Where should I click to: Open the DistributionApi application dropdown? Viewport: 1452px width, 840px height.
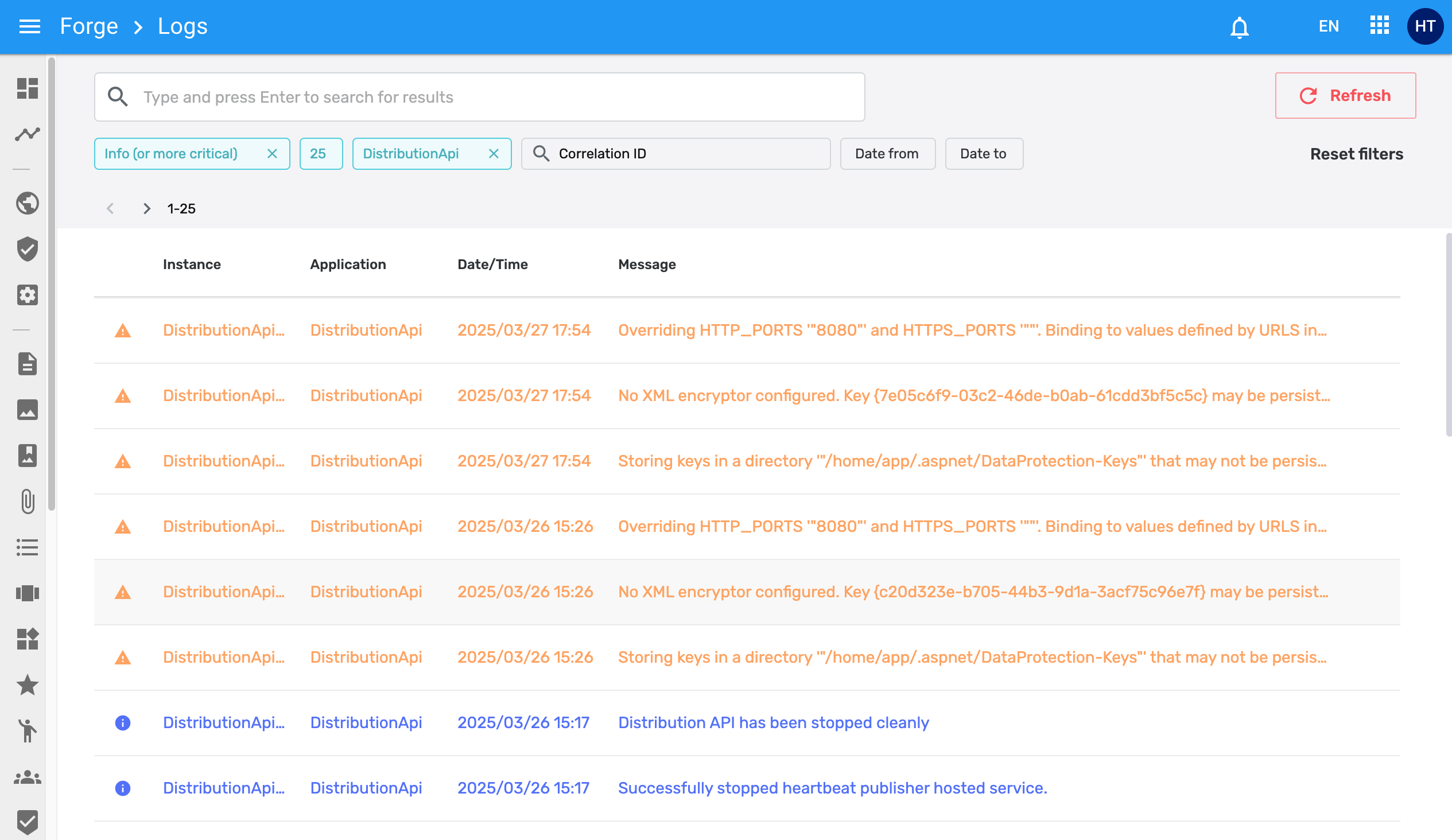pyautogui.click(x=432, y=154)
